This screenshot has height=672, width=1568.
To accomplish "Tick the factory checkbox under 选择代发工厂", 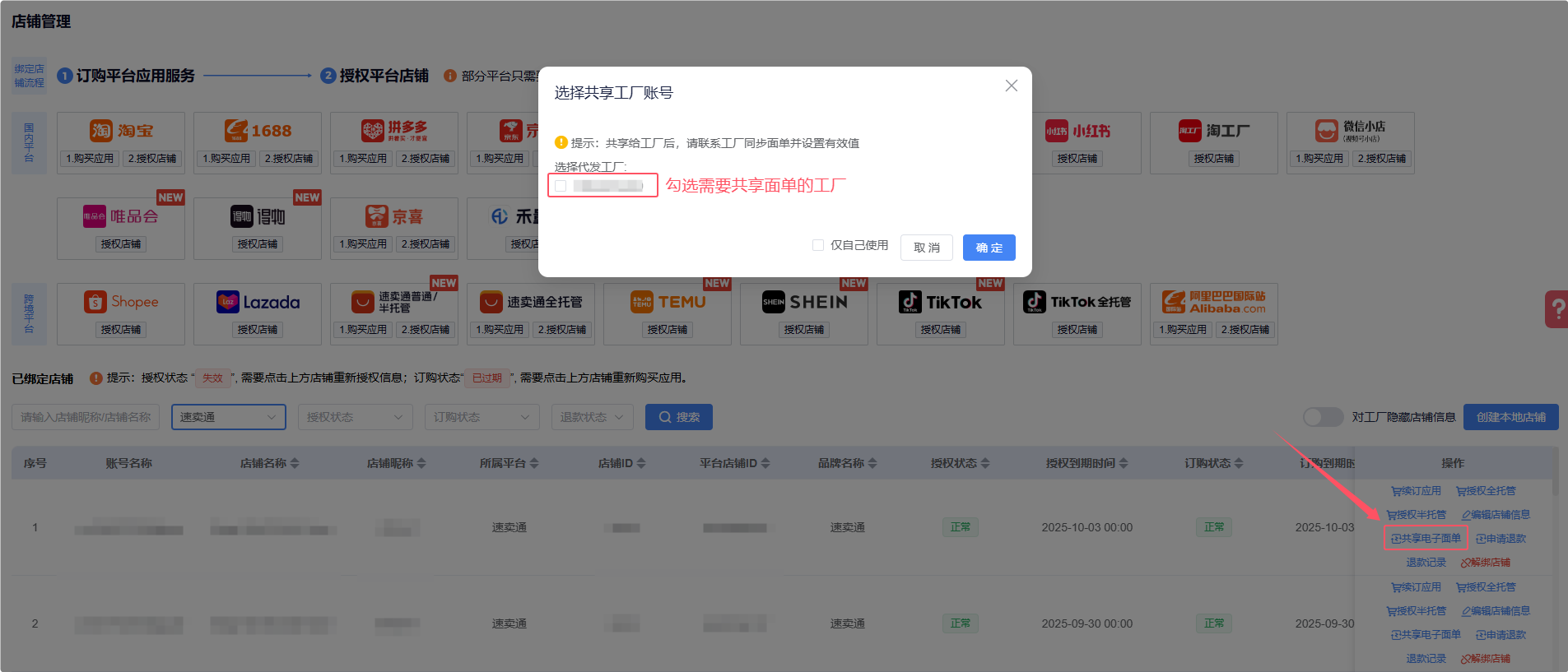I will tap(561, 186).
